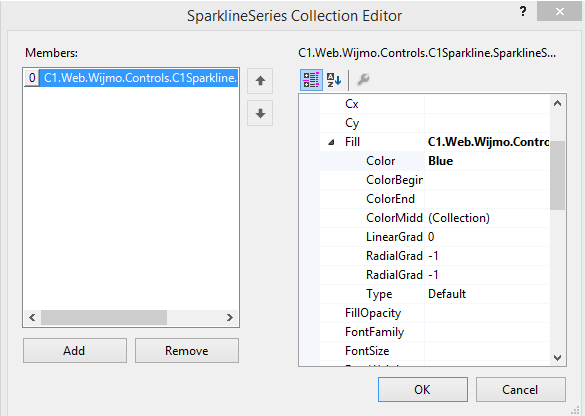Image resolution: width=585 pixels, height=416 pixels.
Task: Select the Fill property label
Action: coord(352,142)
